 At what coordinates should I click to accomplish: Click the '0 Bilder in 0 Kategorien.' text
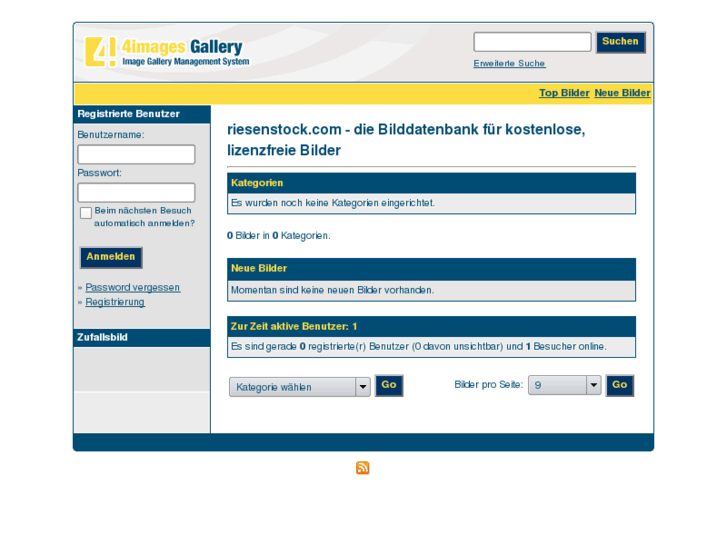coord(279,236)
